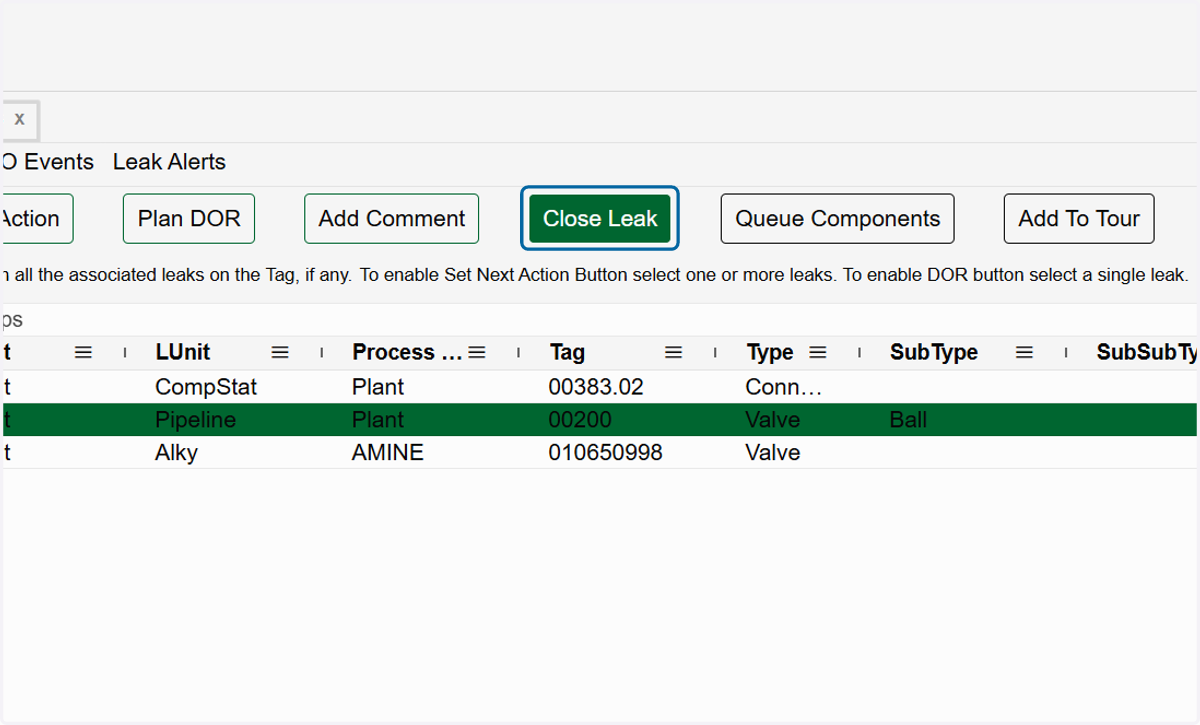Close the tab with the x button

19,119
